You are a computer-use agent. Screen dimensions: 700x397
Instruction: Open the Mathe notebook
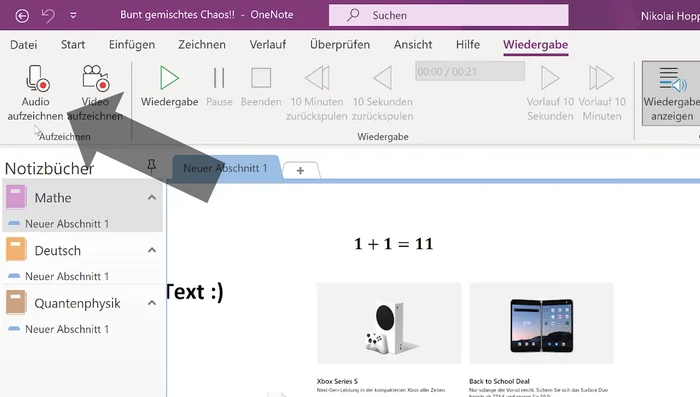(x=53, y=198)
